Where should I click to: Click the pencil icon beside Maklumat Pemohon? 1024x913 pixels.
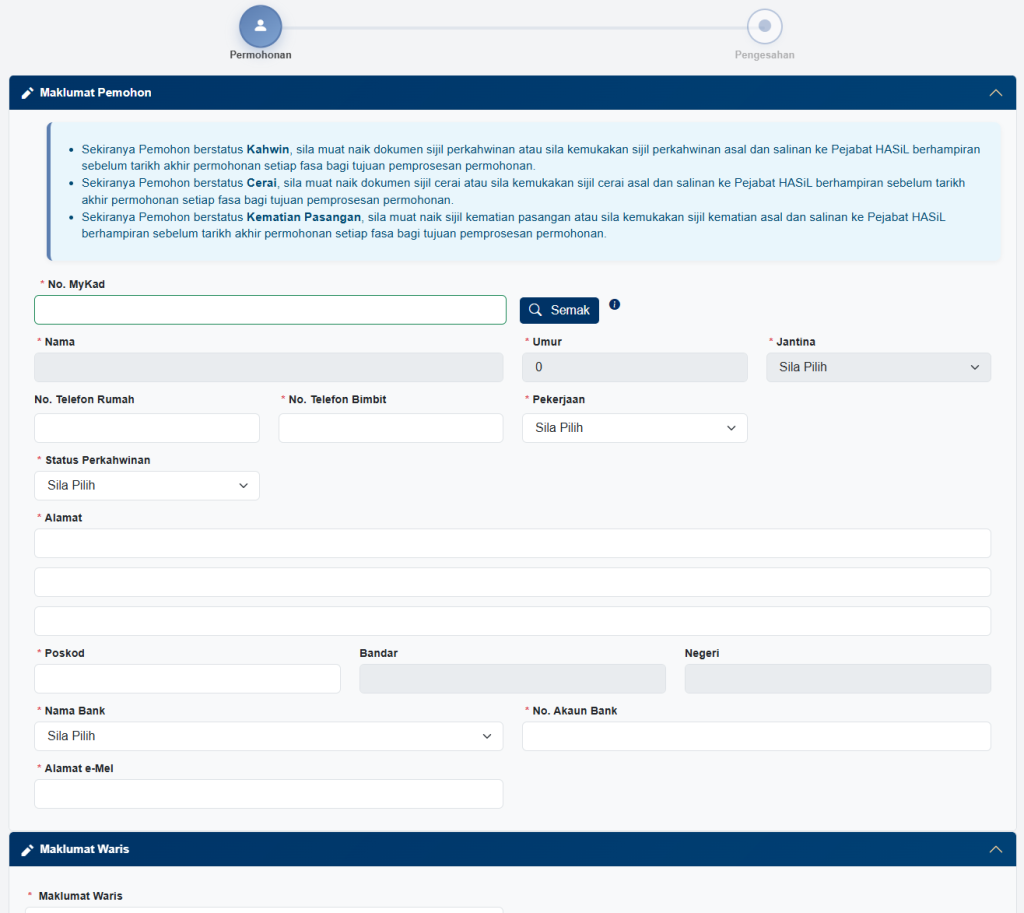(x=28, y=93)
